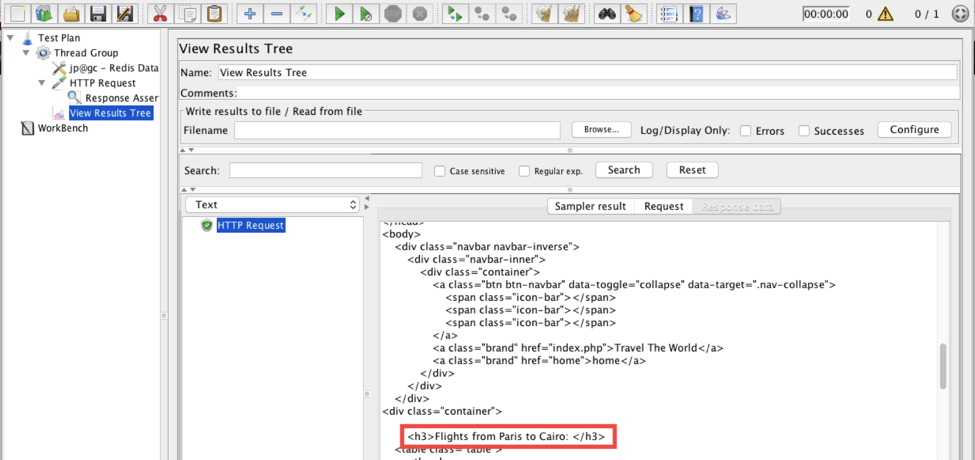This screenshot has width=975, height=460.
Task: Click Remote Shutdown All icon
Action: (509, 12)
